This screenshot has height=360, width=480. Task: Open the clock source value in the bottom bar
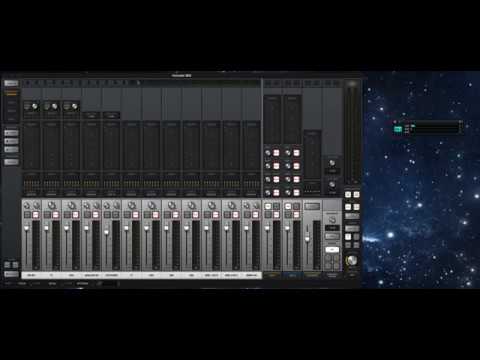pos(82,284)
